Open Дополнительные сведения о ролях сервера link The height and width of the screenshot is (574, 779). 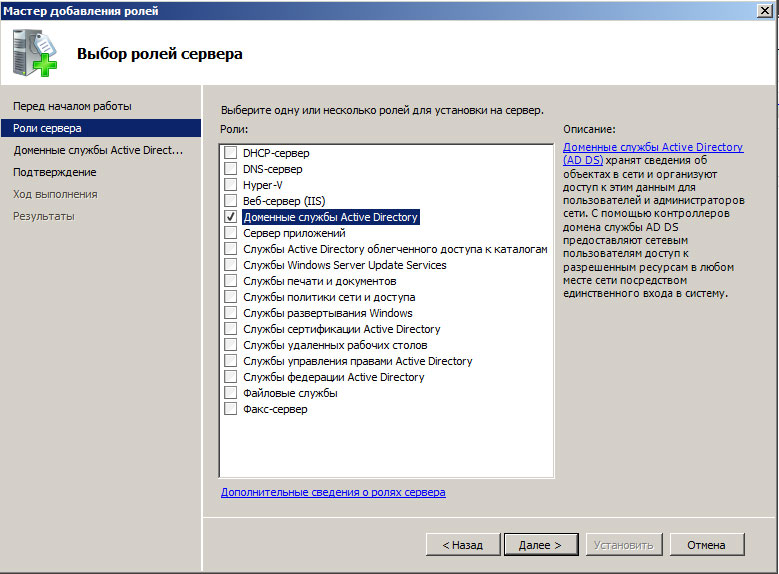[x=333, y=492]
